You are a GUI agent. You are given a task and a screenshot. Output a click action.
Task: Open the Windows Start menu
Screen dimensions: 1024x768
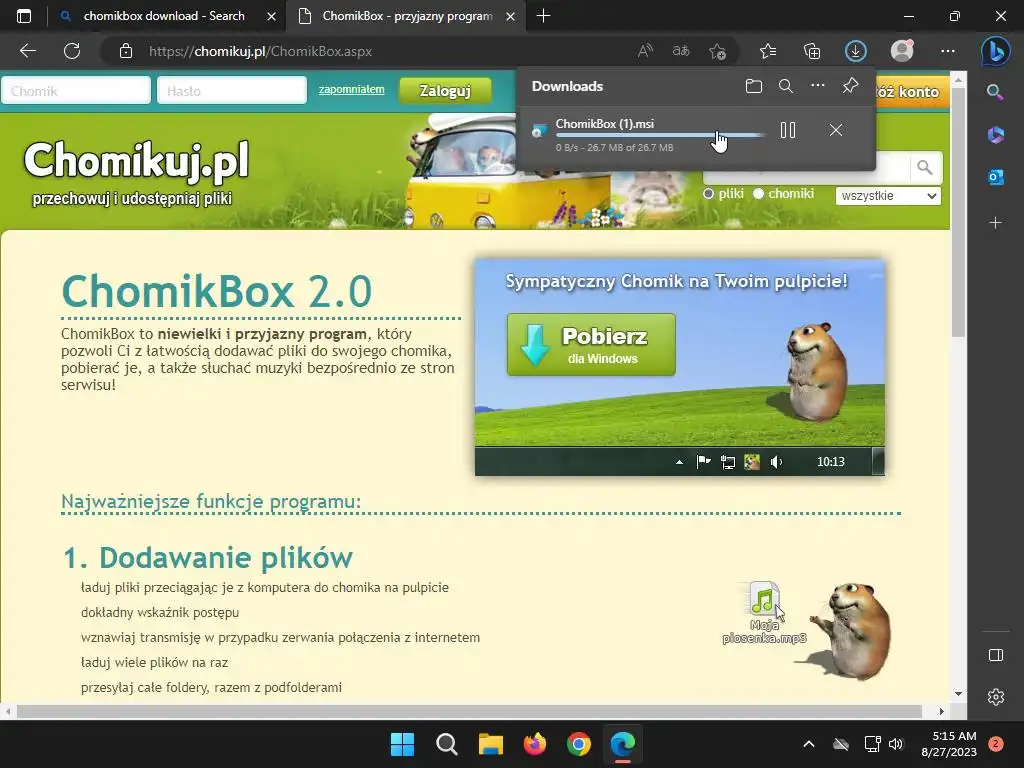[x=402, y=744]
